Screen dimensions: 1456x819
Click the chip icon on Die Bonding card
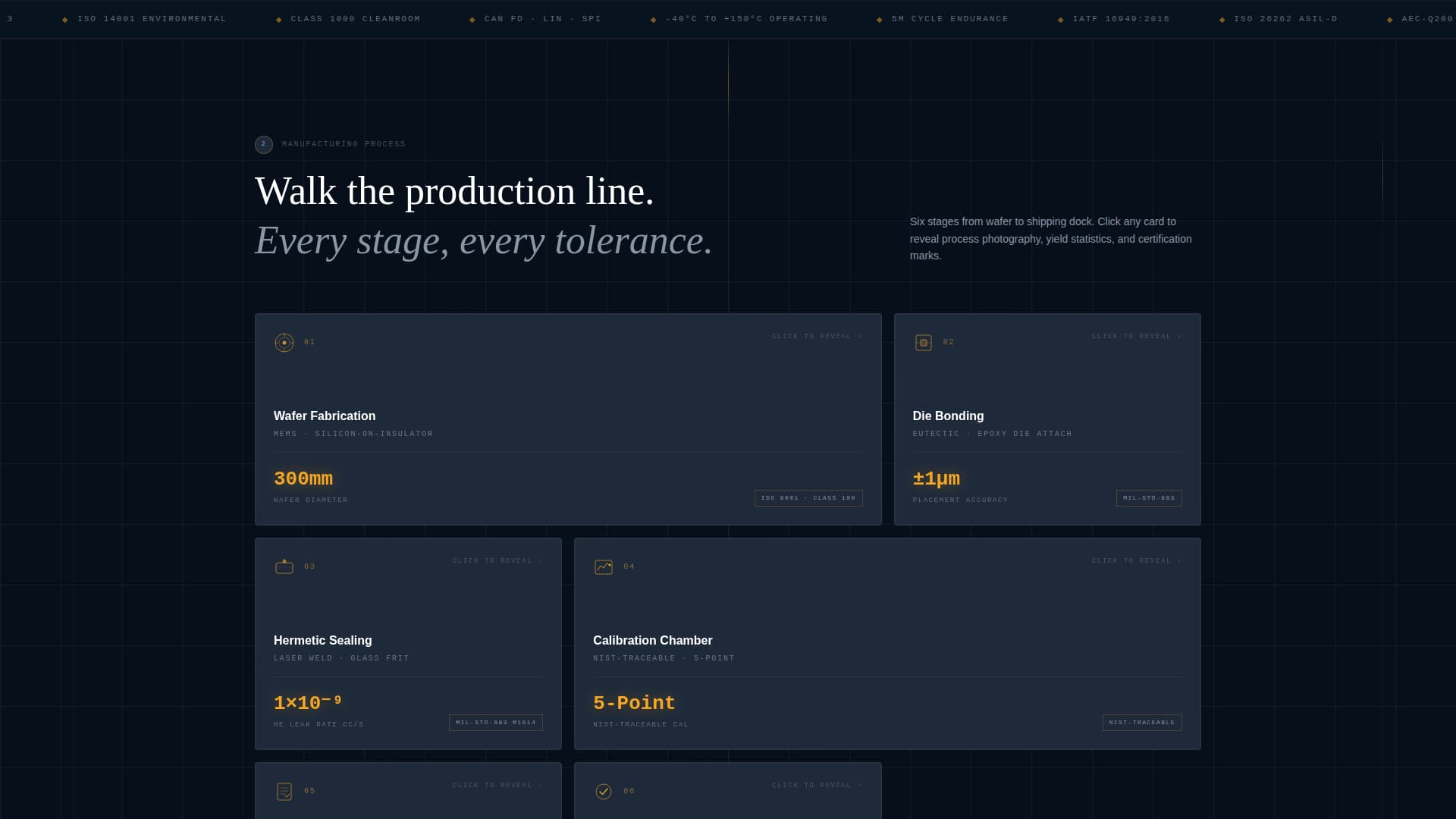click(x=923, y=342)
